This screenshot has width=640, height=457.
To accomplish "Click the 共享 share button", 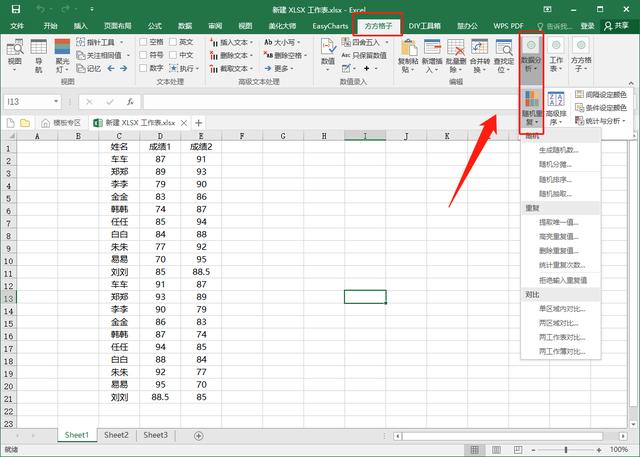I will 617,26.
